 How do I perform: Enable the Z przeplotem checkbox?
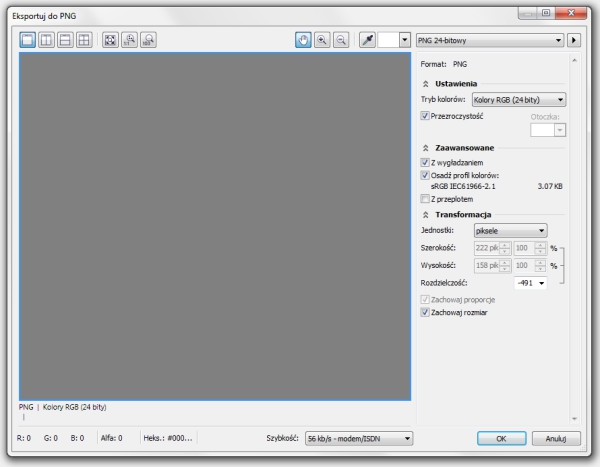(x=425, y=198)
